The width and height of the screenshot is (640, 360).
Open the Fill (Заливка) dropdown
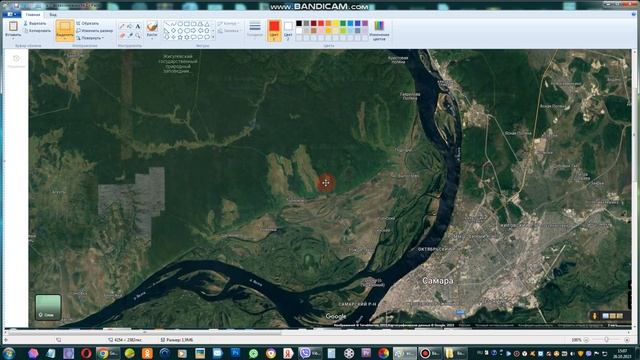click(x=229, y=31)
